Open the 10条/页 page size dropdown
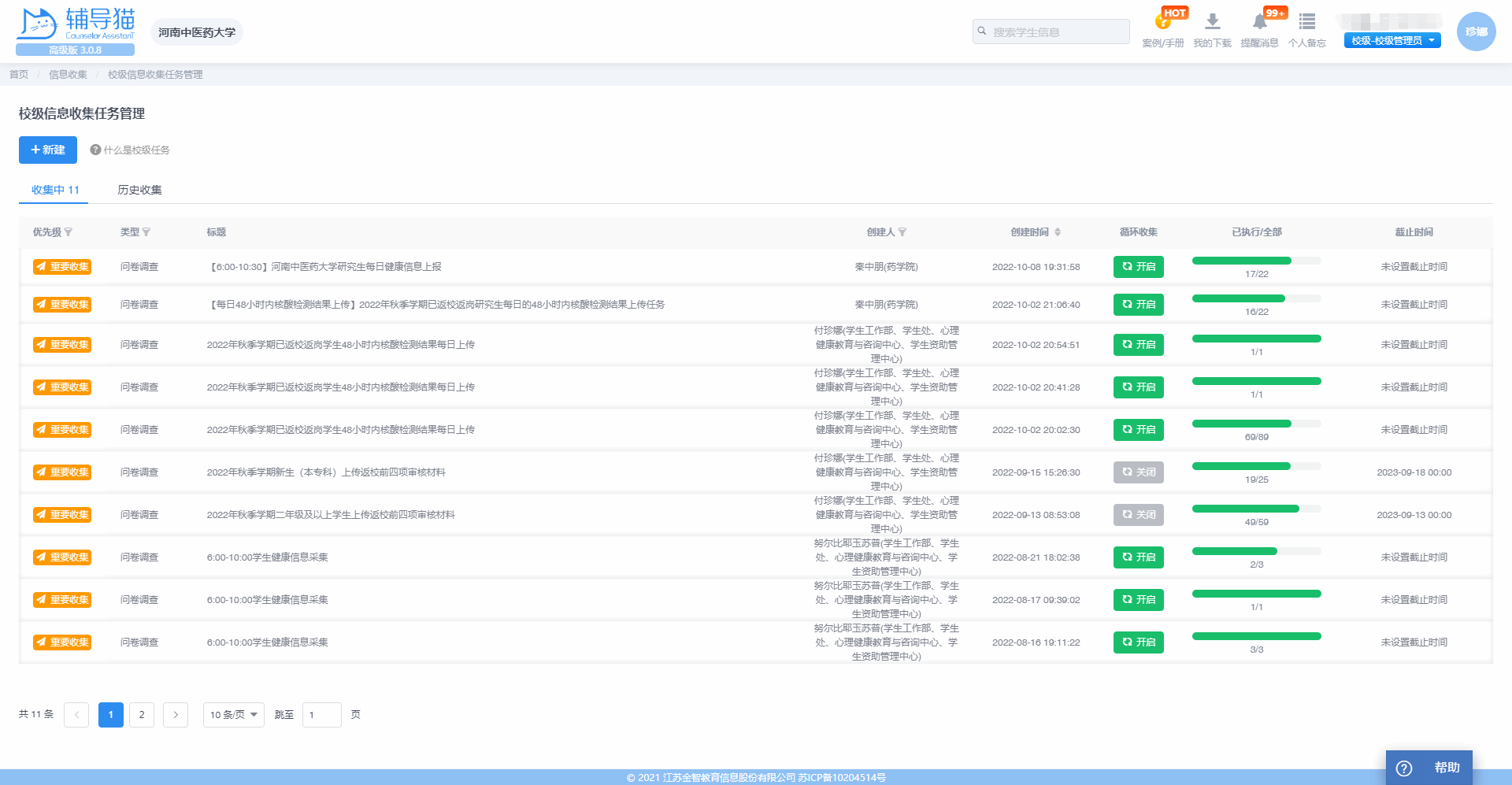 pyautogui.click(x=232, y=714)
